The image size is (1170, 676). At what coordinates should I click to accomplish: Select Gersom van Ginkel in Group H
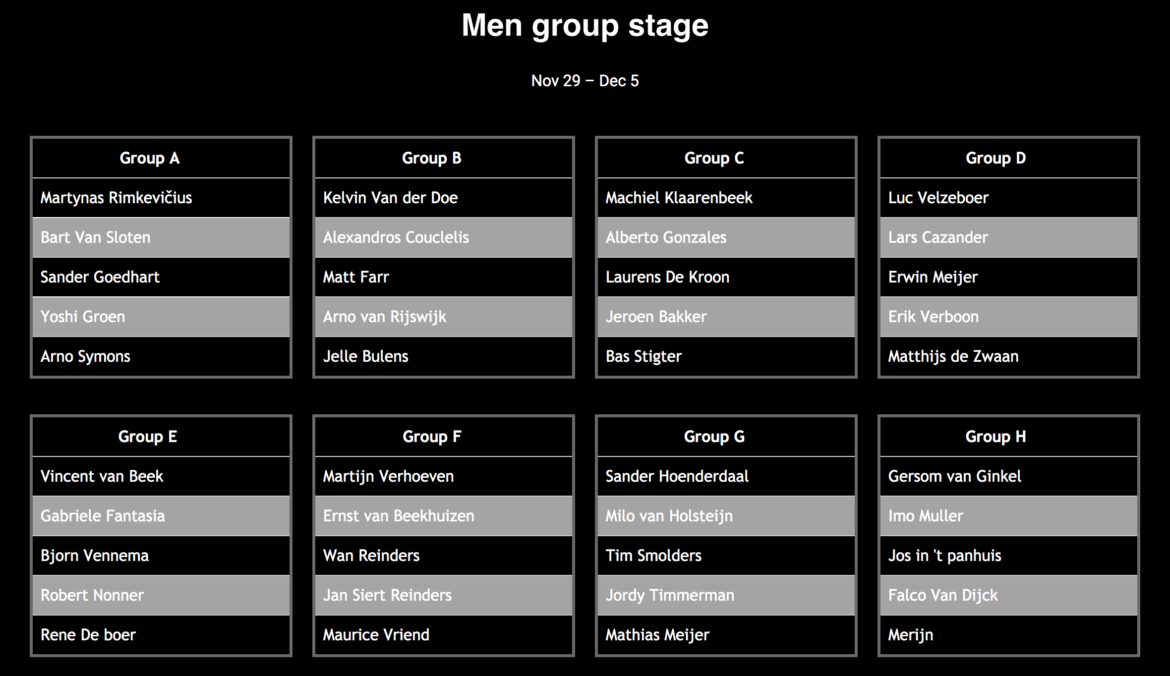tap(955, 476)
